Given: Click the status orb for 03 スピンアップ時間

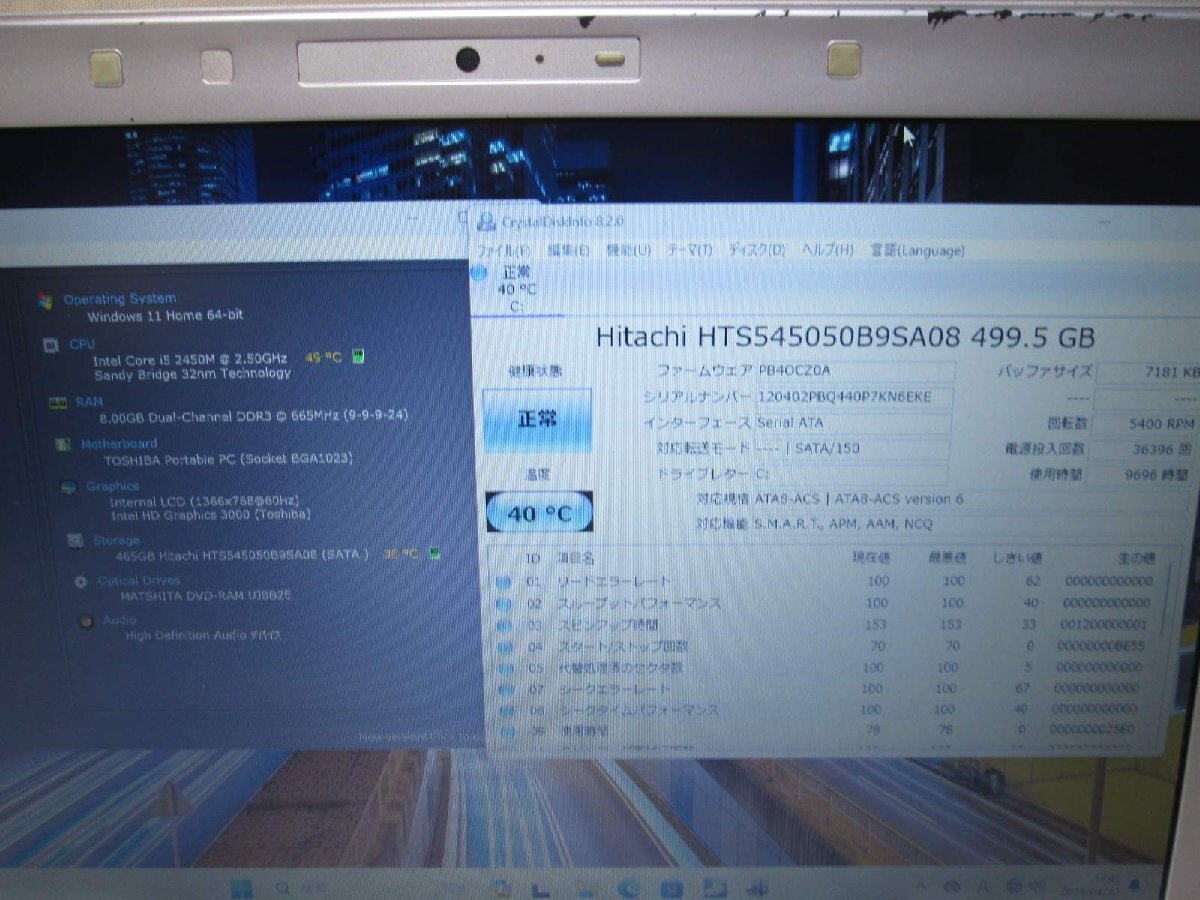Looking at the screenshot, I should [x=503, y=625].
